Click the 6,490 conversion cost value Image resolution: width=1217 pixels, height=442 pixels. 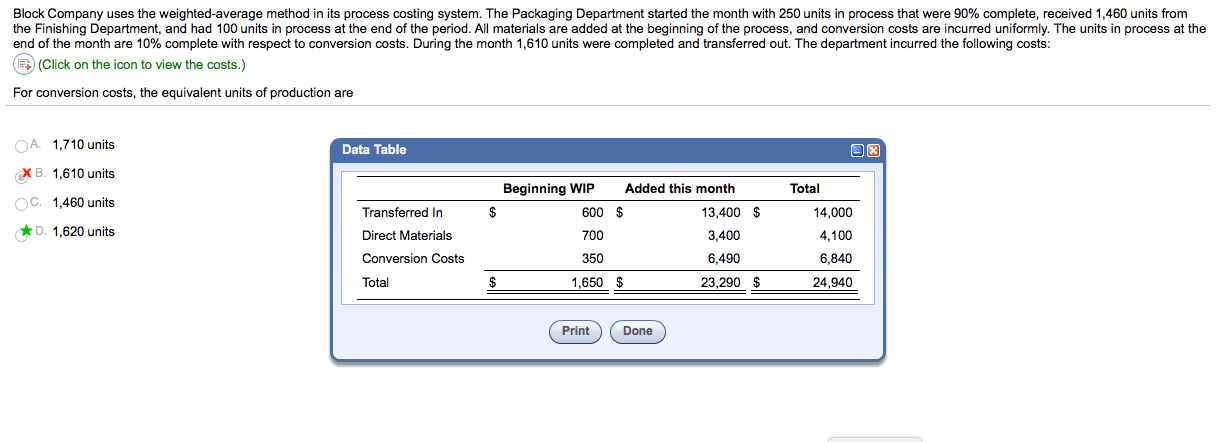(723, 259)
